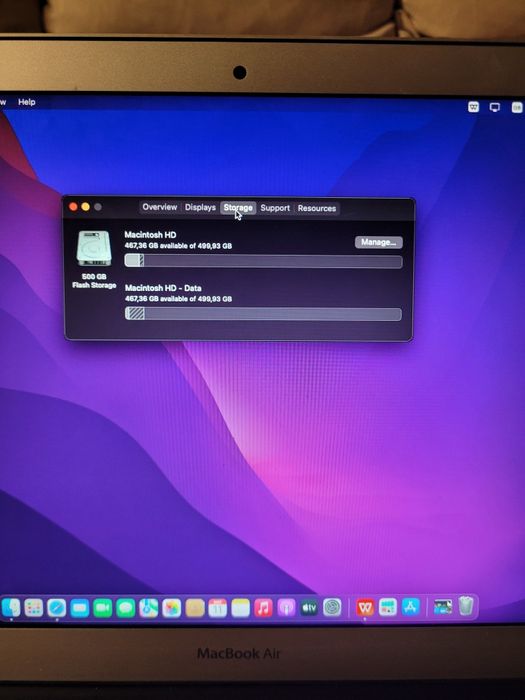Screen dimensions: 525x700
Task: Open the Help menu
Action: 27,102
